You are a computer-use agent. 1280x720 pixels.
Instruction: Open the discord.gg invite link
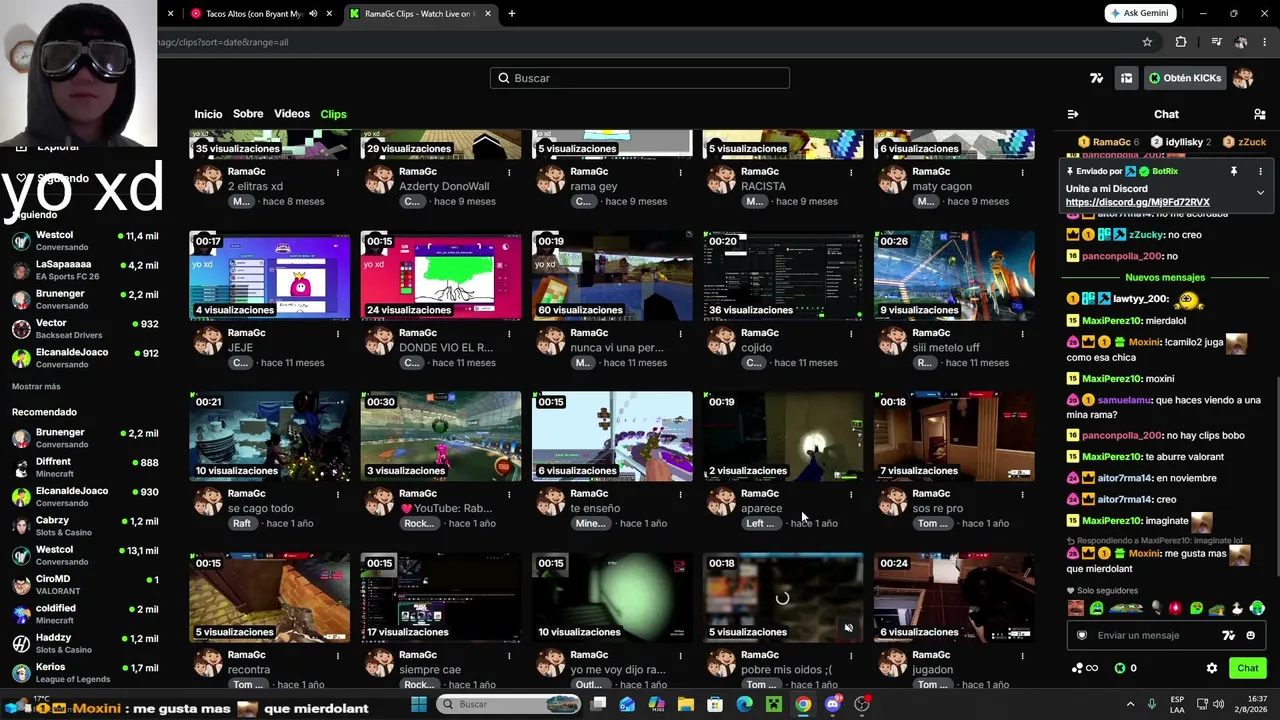click(1137, 202)
